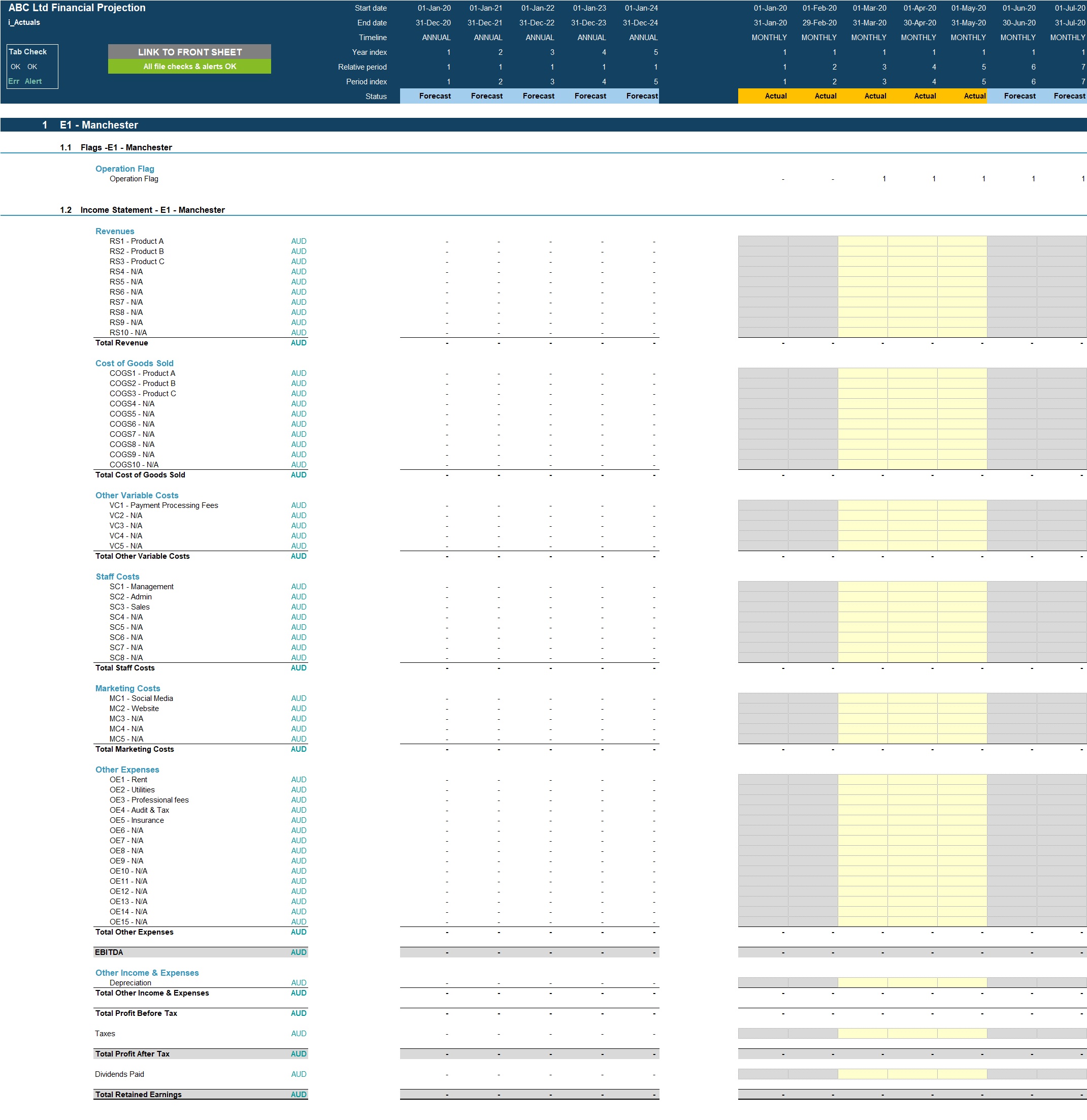Select 'Total Profit After Tax' label
1087x1120 pixels.
coord(132,1053)
